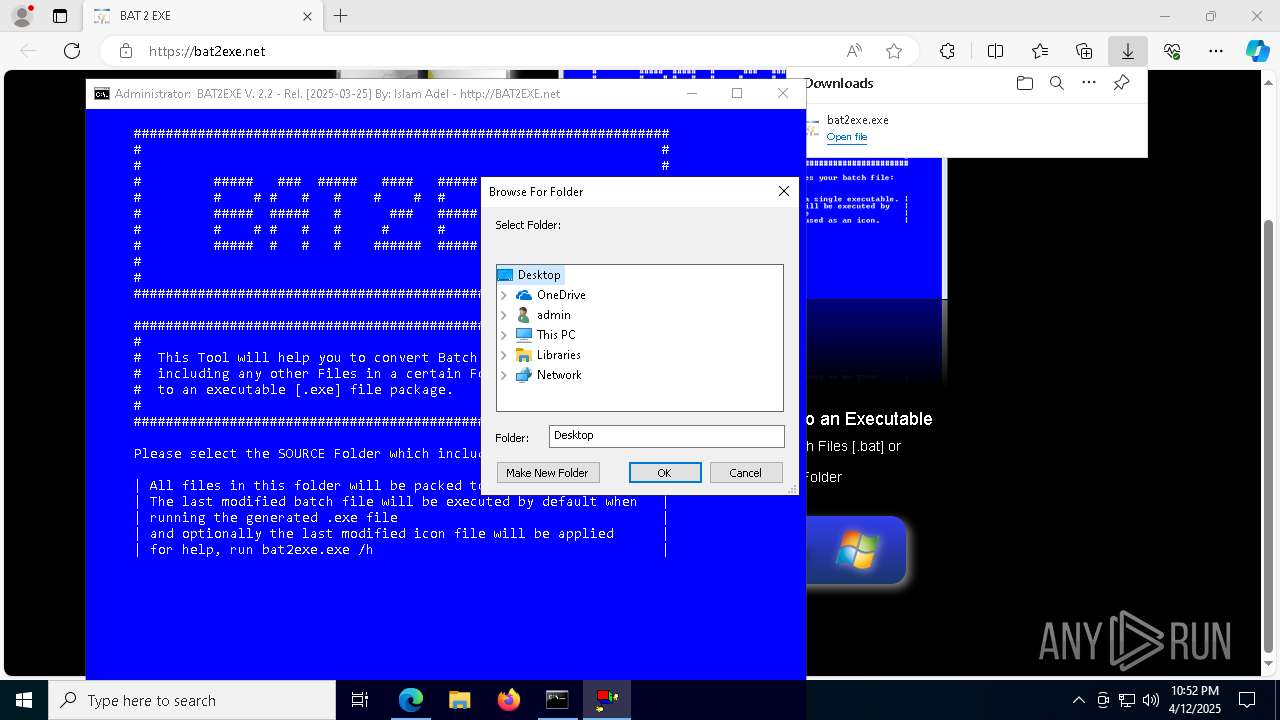
Task: Click Open file link for bat2exe.exe
Action: coord(847,137)
